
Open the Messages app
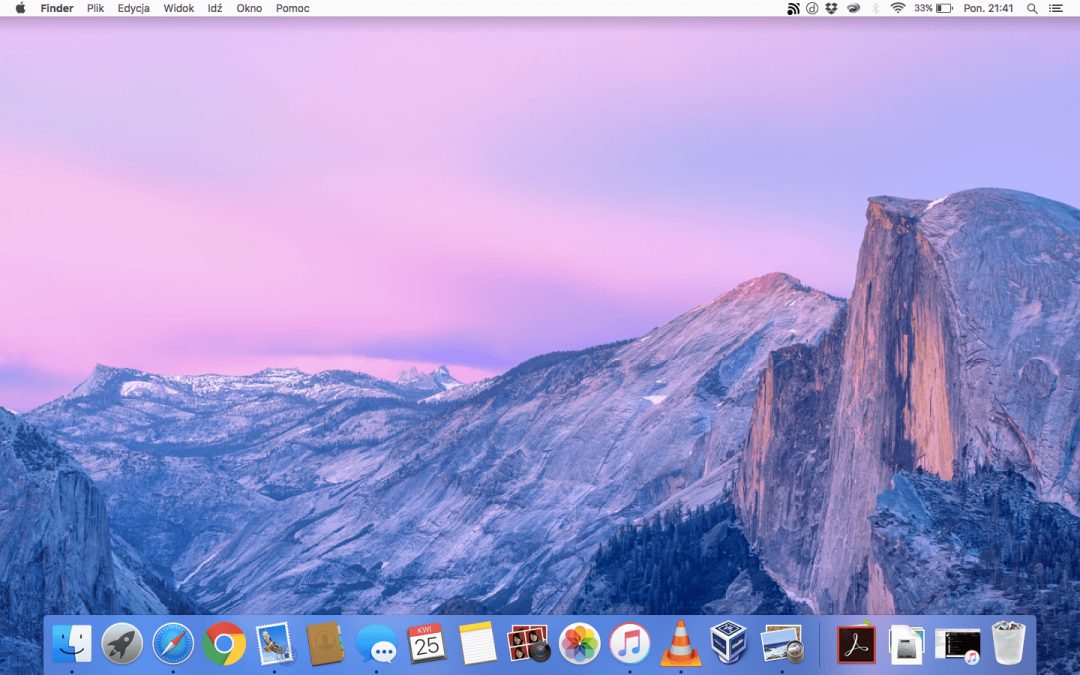pos(377,644)
